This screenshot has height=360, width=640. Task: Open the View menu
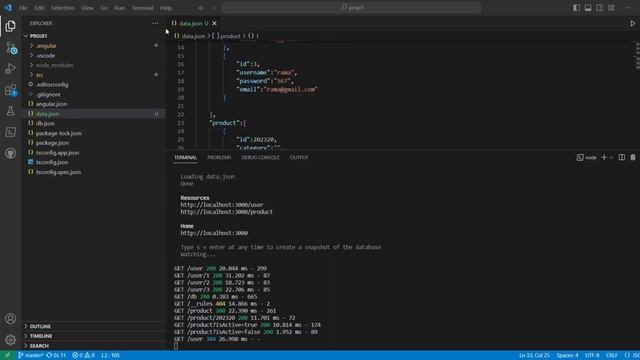pyautogui.click(x=87, y=8)
